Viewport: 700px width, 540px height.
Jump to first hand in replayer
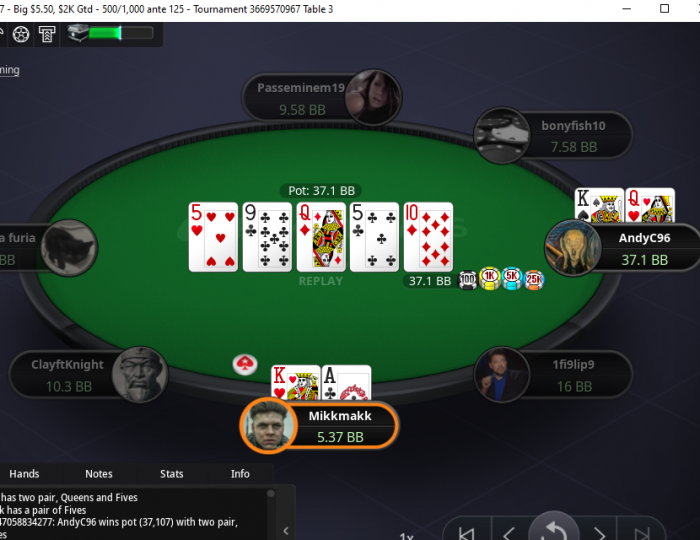tap(466, 532)
